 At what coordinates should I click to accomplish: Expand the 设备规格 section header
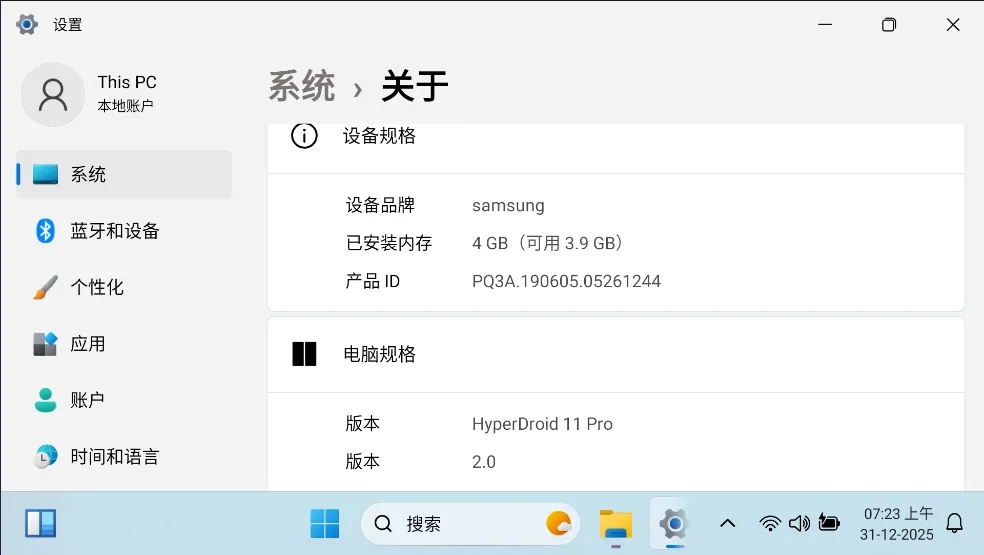tap(616, 148)
